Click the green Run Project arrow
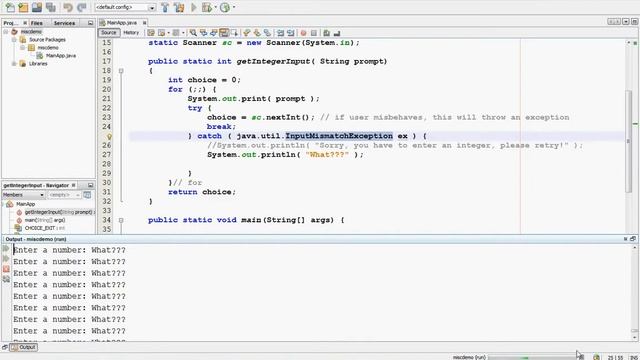640x360 pixels. click(194, 7)
